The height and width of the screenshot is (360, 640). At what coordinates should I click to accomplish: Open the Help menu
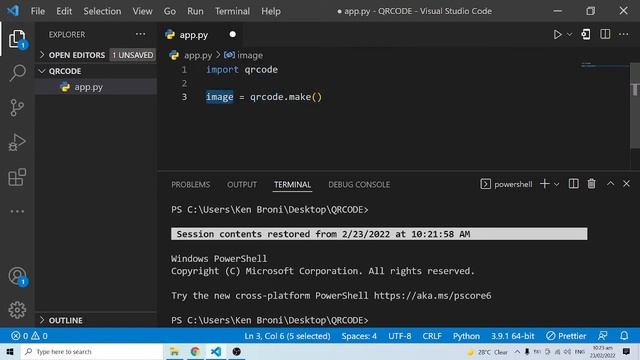click(271, 11)
